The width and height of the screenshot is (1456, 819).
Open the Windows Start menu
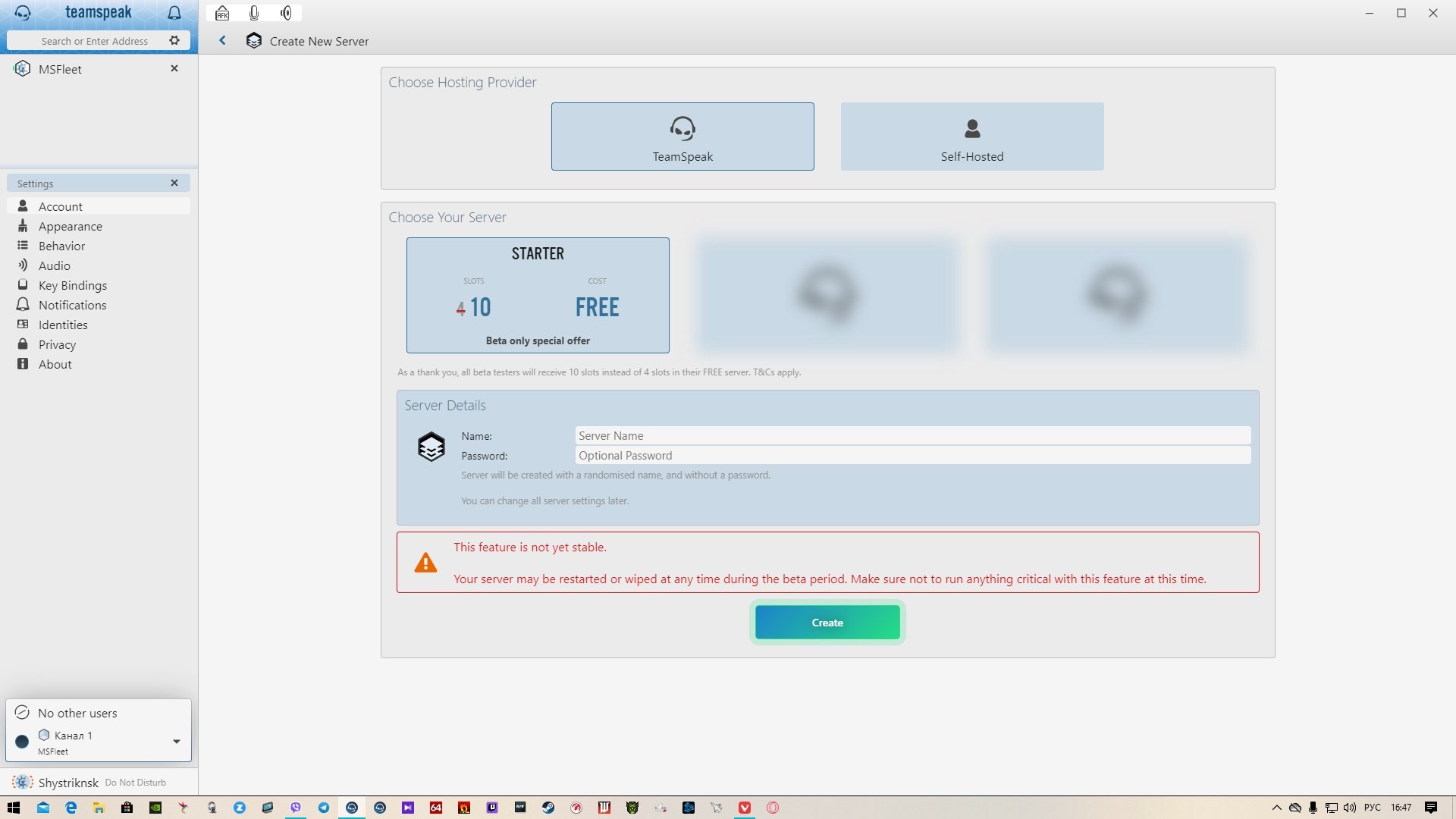coord(14,808)
